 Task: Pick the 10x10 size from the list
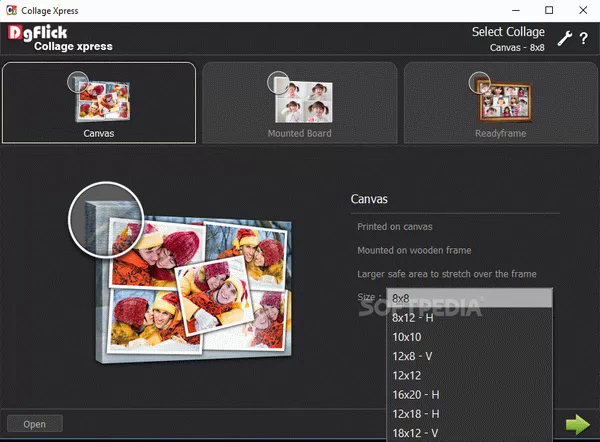[x=470, y=337]
